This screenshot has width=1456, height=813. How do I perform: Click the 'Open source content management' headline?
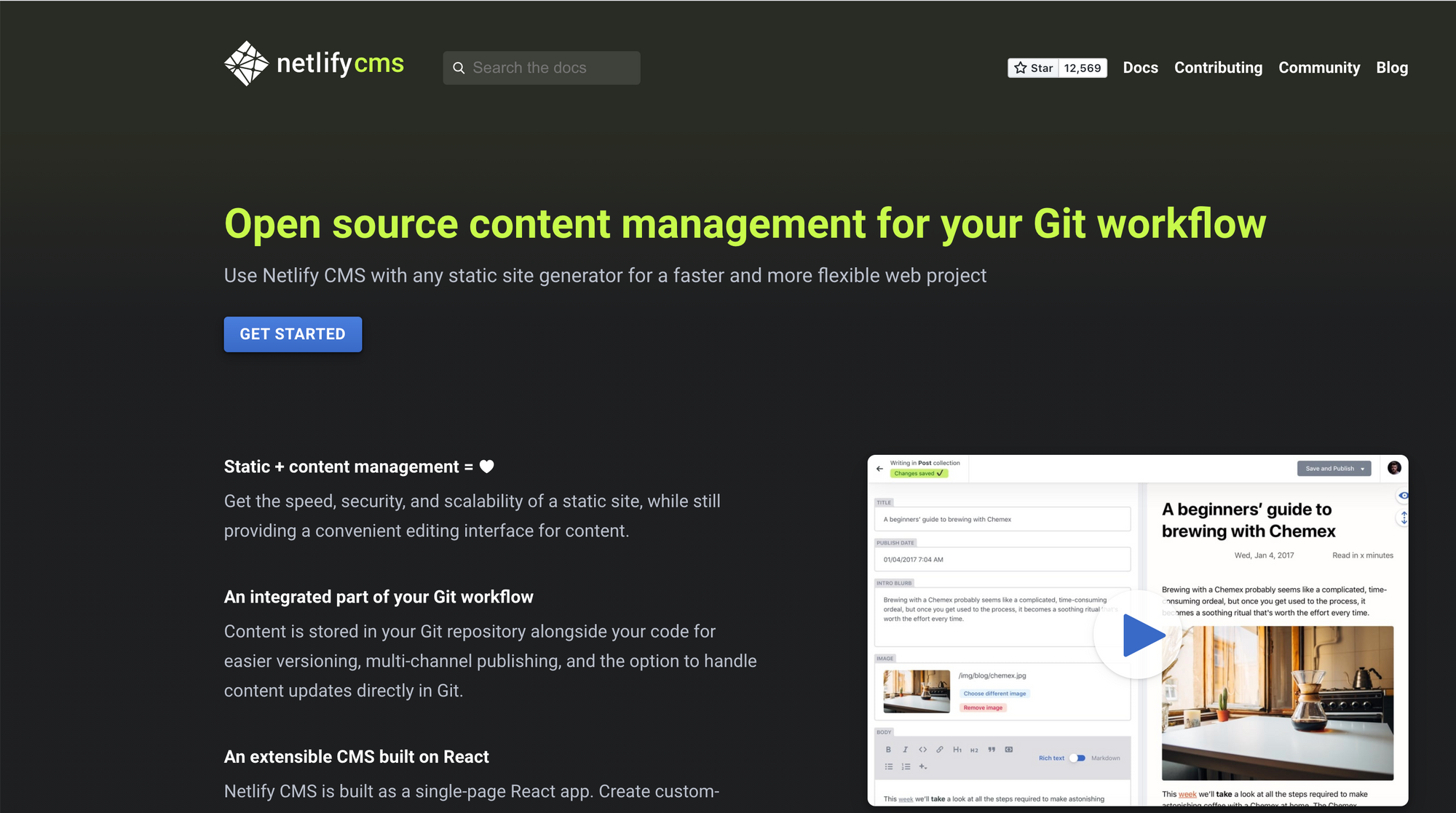[745, 223]
